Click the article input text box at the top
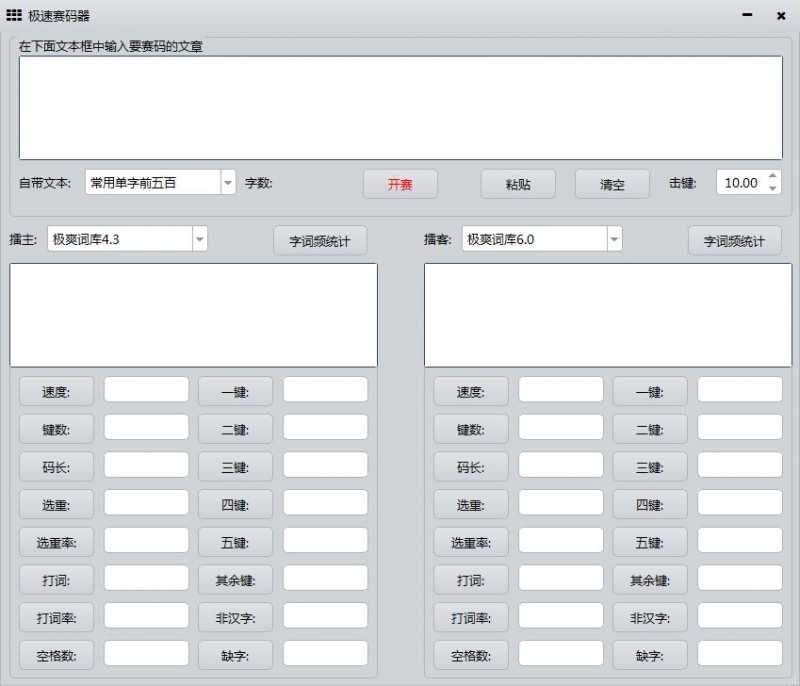The height and width of the screenshot is (686, 800). pyautogui.click(x=400, y=105)
